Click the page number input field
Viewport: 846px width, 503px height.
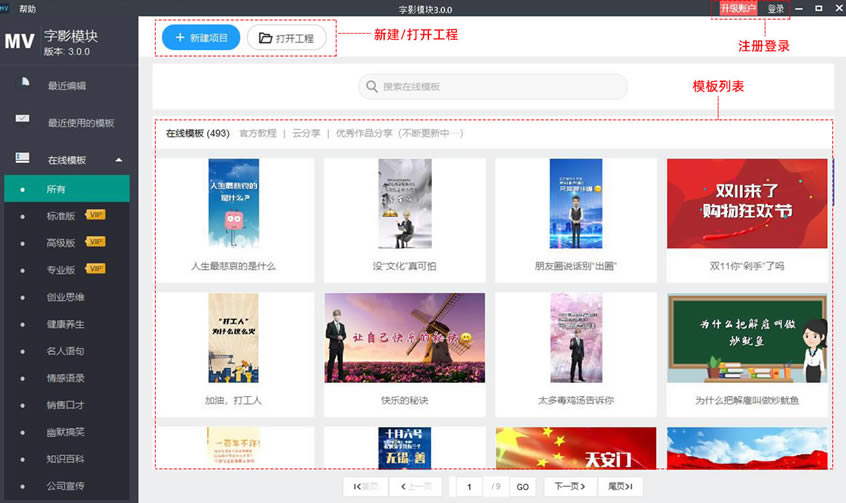pos(469,487)
